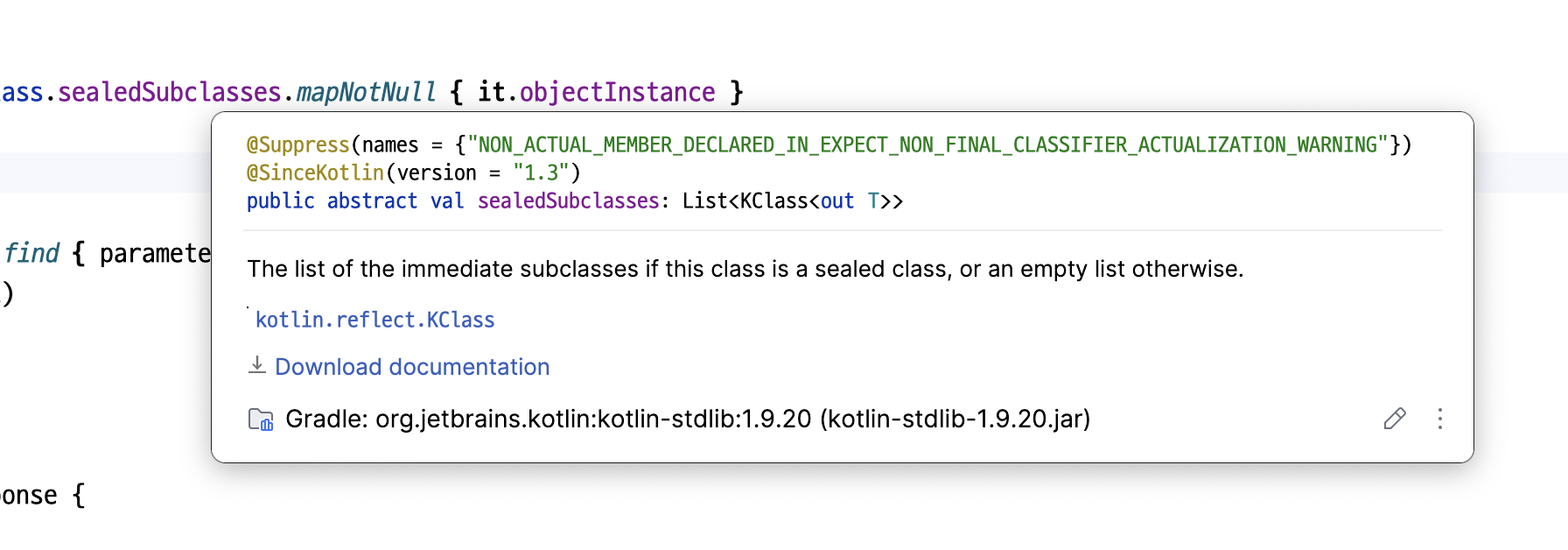The width and height of the screenshot is (1568, 550).
Task: Click the @Suppress annotation in the popup
Action: click(x=297, y=145)
